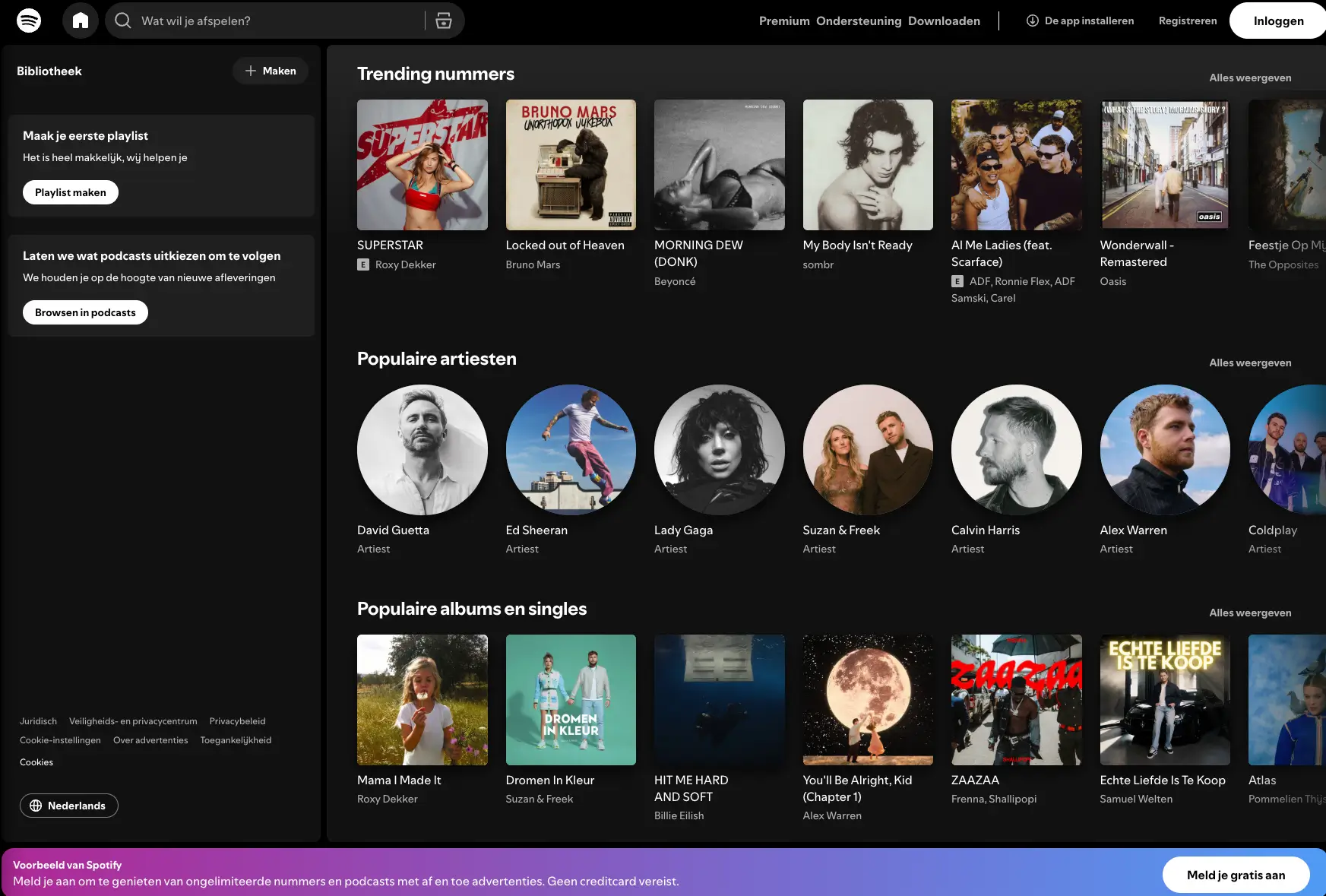Click Samuel Welten artist link

1136,799
